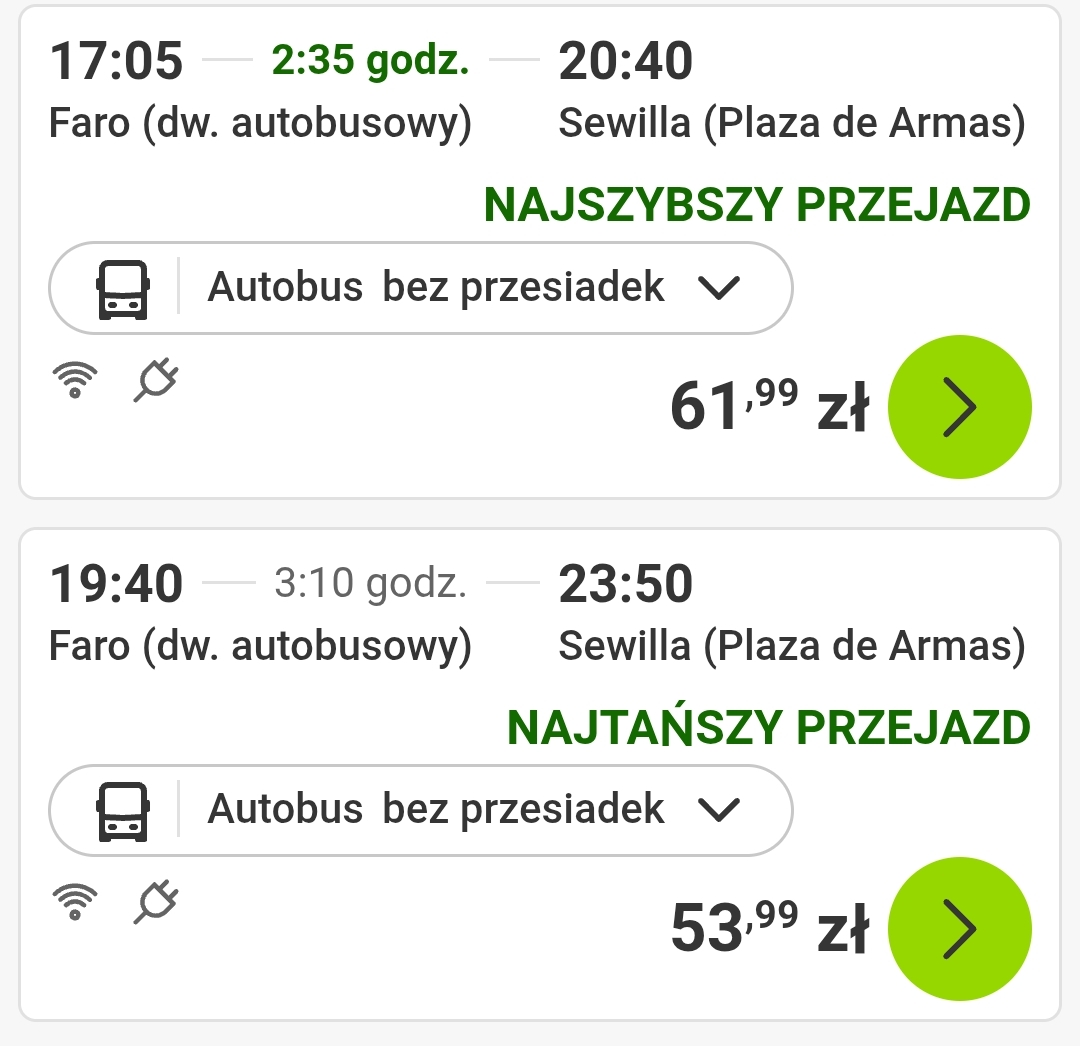This screenshot has width=1080, height=1046.
Task: Open the 17:05 Autobus bez przesiadek details dropdown
Action: coord(421,288)
